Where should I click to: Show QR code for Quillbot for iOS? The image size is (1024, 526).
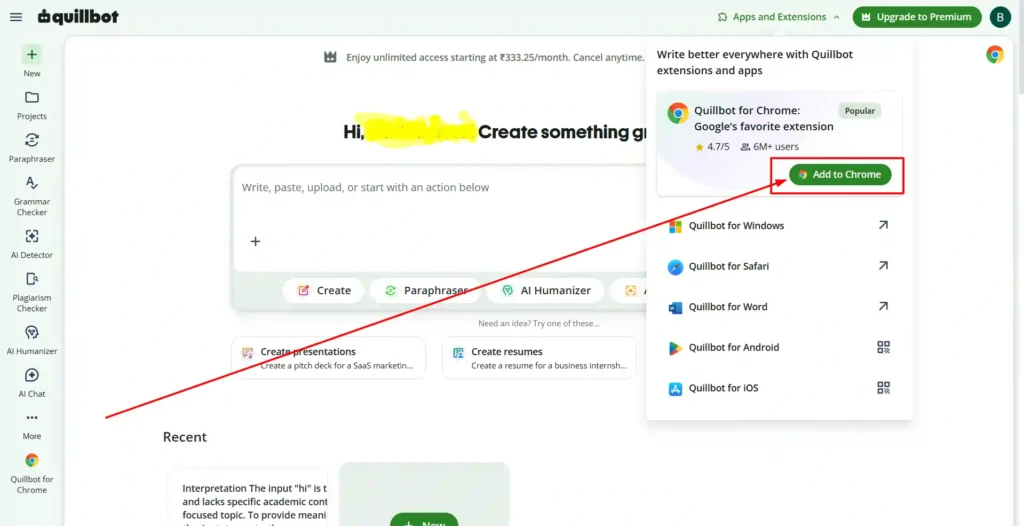click(884, 387)
